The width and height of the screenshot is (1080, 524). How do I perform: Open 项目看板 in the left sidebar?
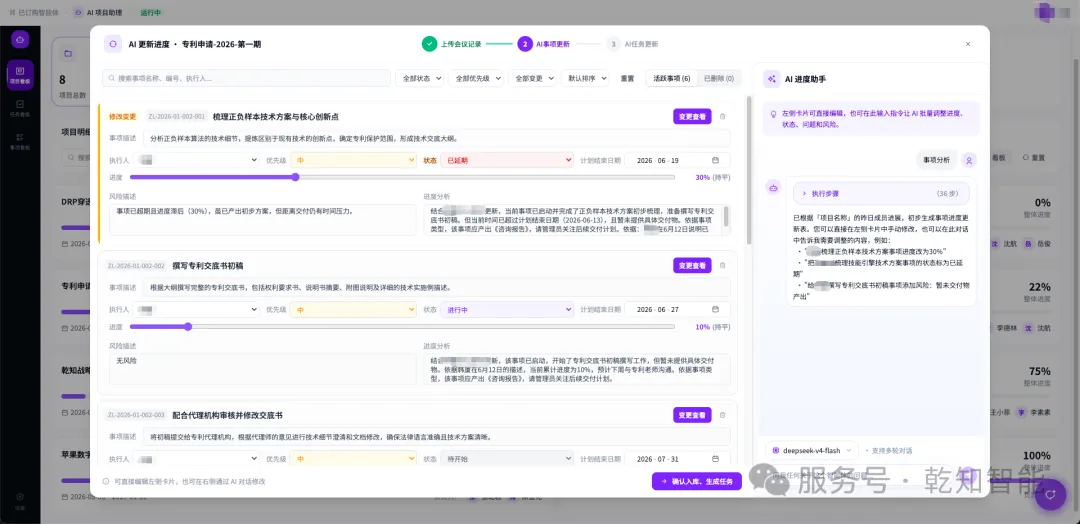(x=20, y=74)
